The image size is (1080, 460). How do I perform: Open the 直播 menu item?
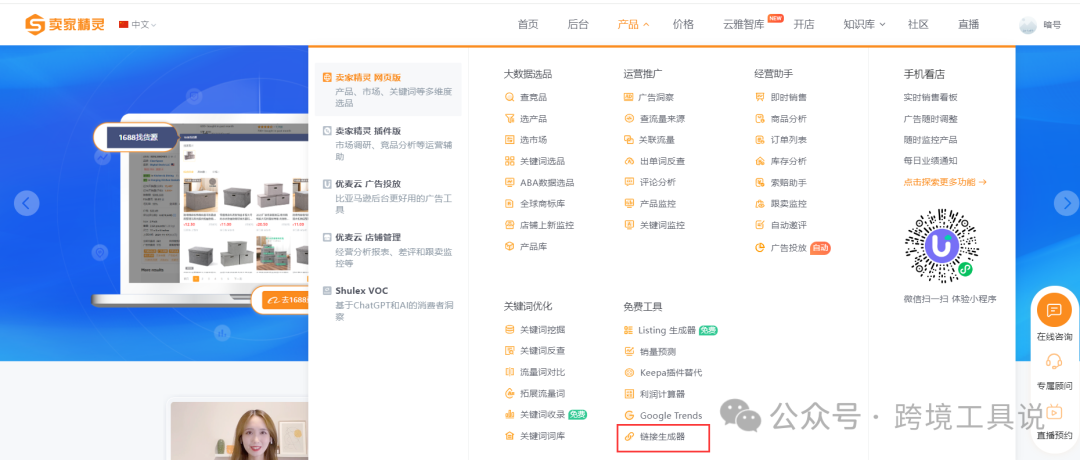click(x=968, y=24)
